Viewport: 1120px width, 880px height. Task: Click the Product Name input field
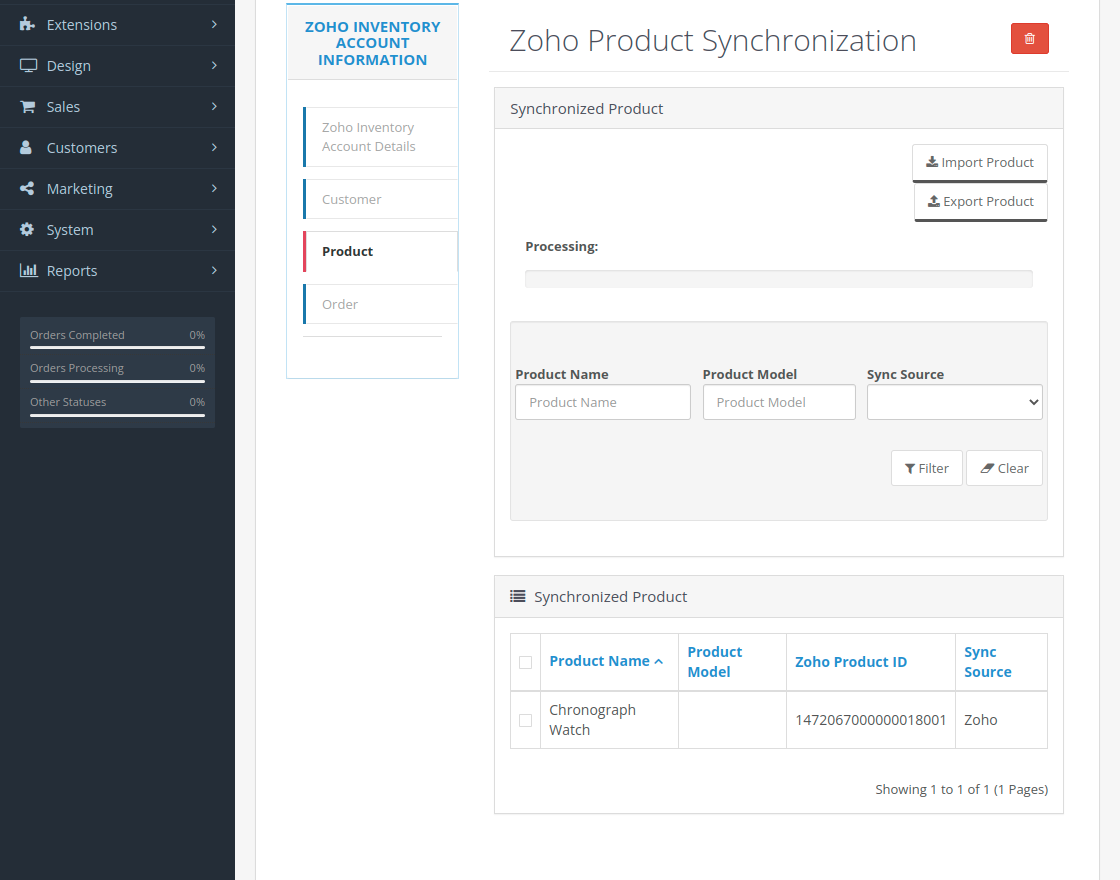coord(602,402)
